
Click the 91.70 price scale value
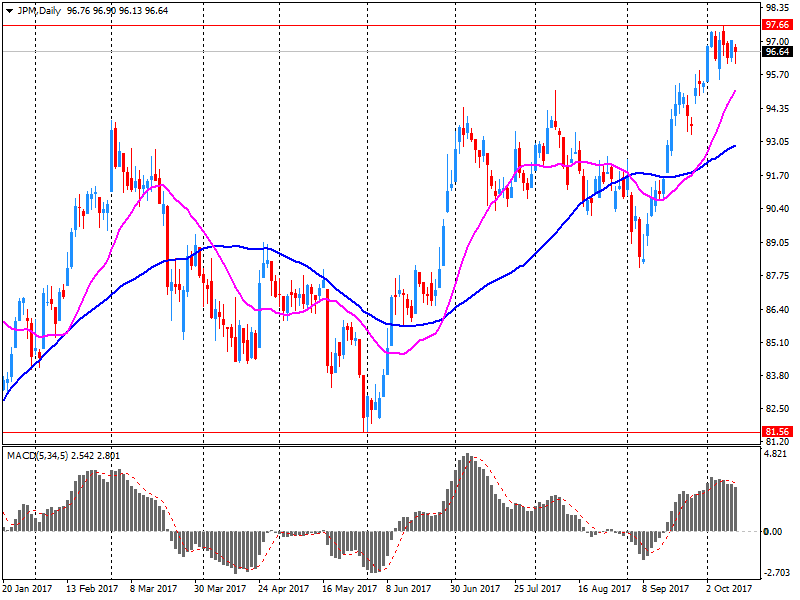(778, 175)
